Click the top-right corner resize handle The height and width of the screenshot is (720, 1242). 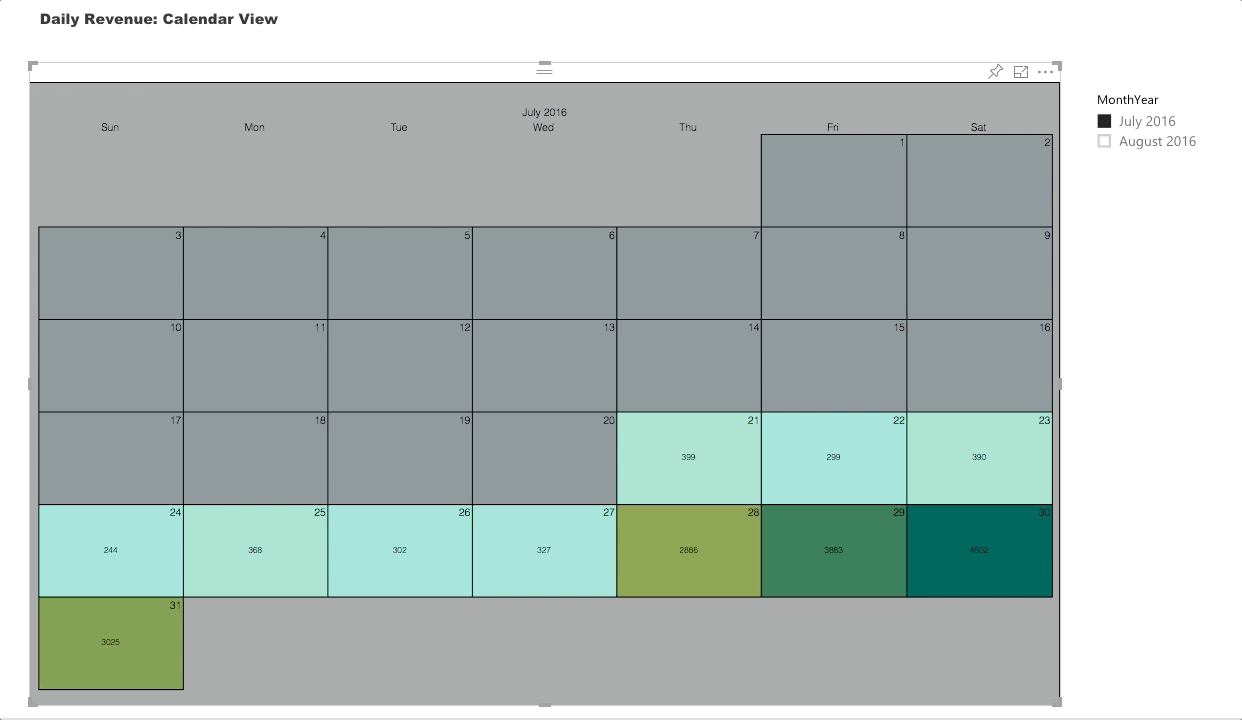[1057, 65]
